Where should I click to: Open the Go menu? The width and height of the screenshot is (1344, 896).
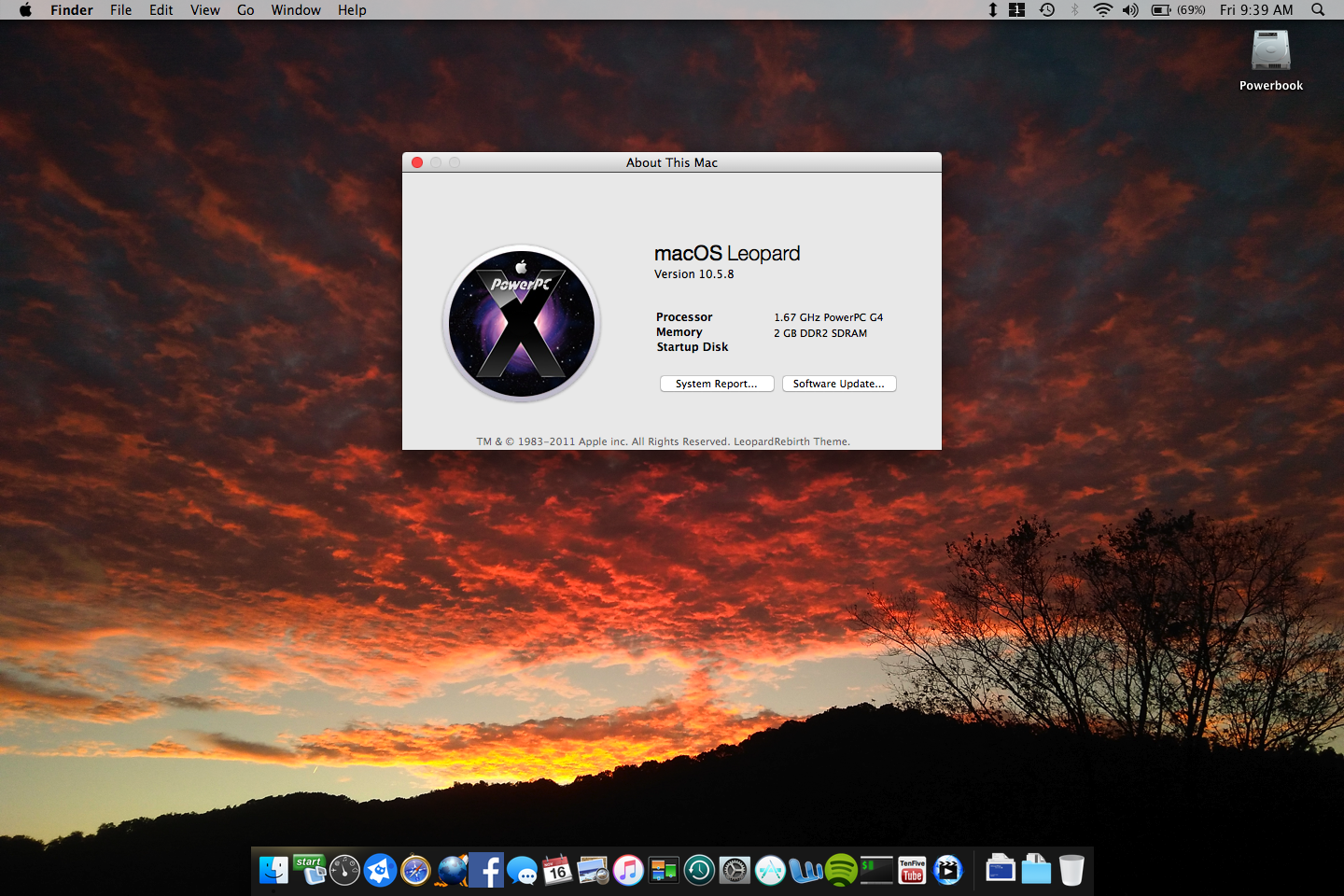245,9
